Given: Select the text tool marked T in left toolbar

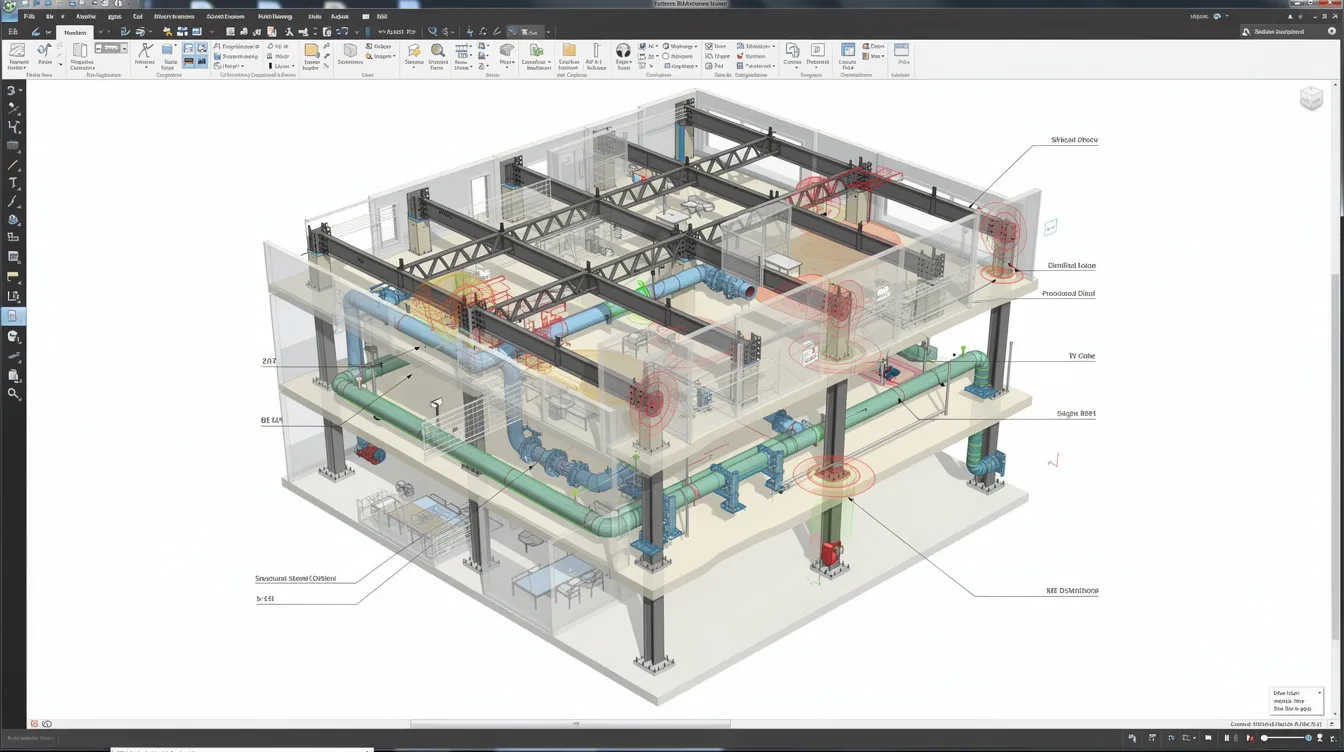Looking at the screenshot, I should [x=13, y=184].
